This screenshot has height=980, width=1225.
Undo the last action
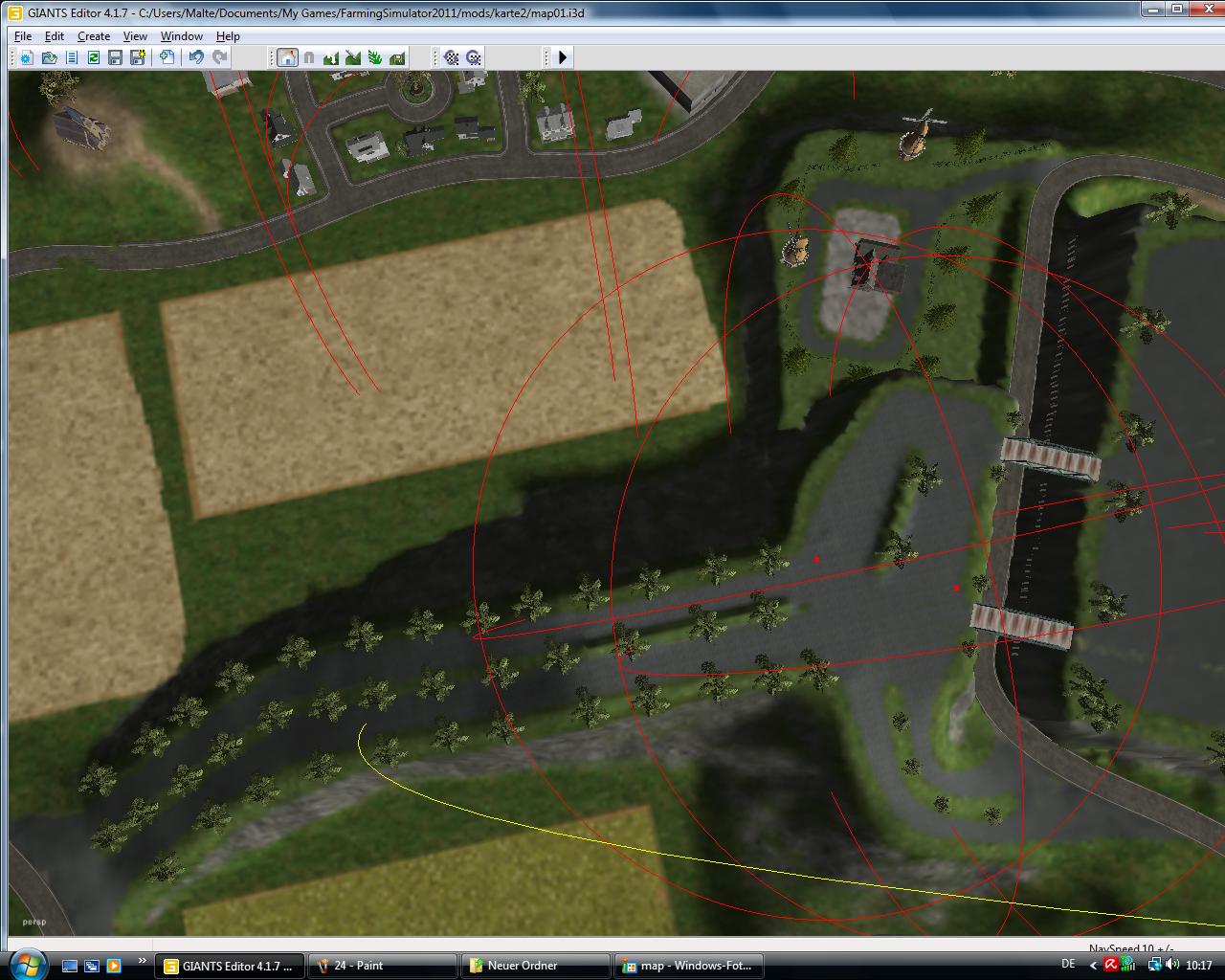196,57
